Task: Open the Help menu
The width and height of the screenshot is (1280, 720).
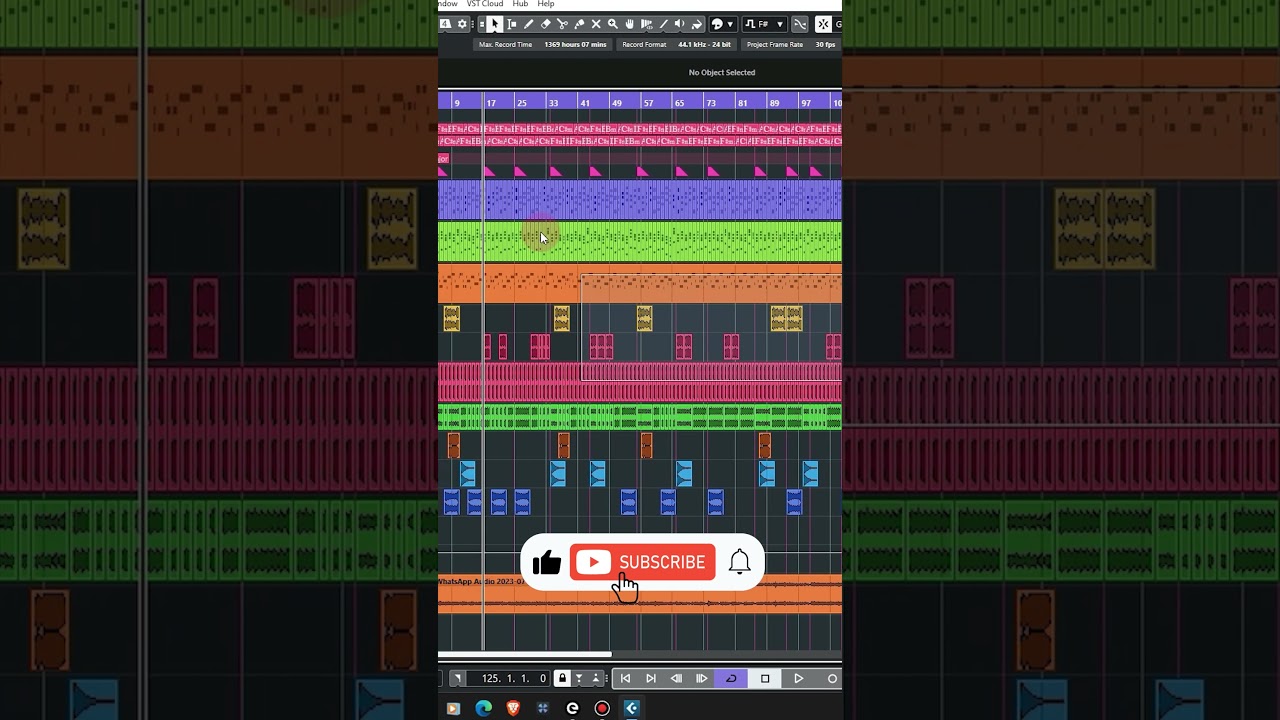Action: pos(546,4)
